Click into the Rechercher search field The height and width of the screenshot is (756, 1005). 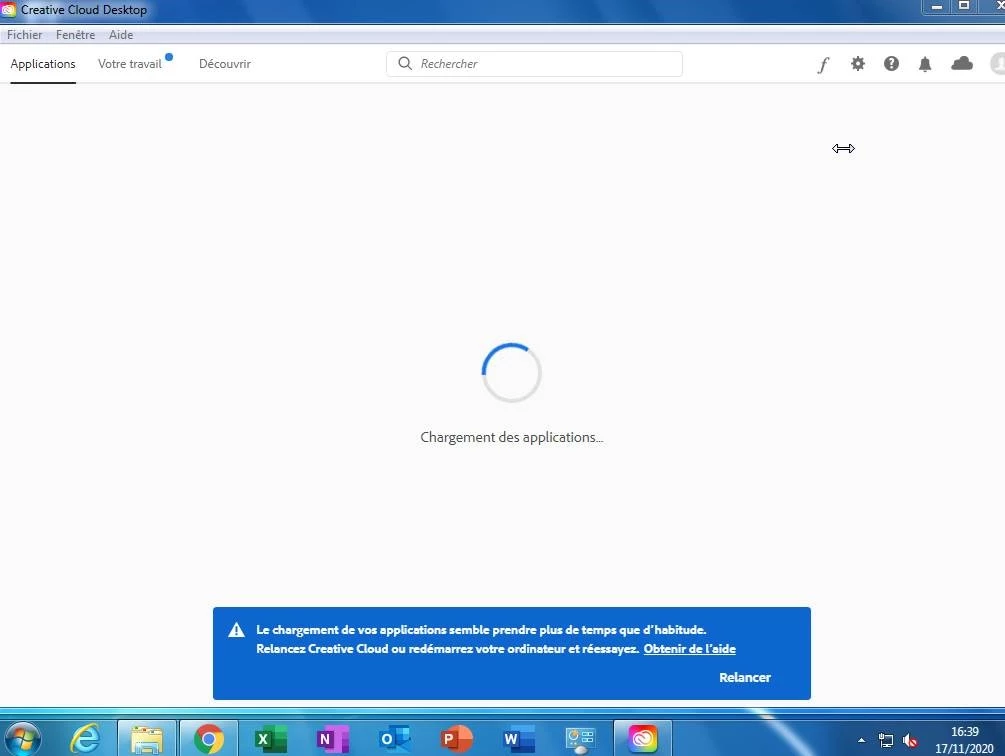(x=534, y=64)
